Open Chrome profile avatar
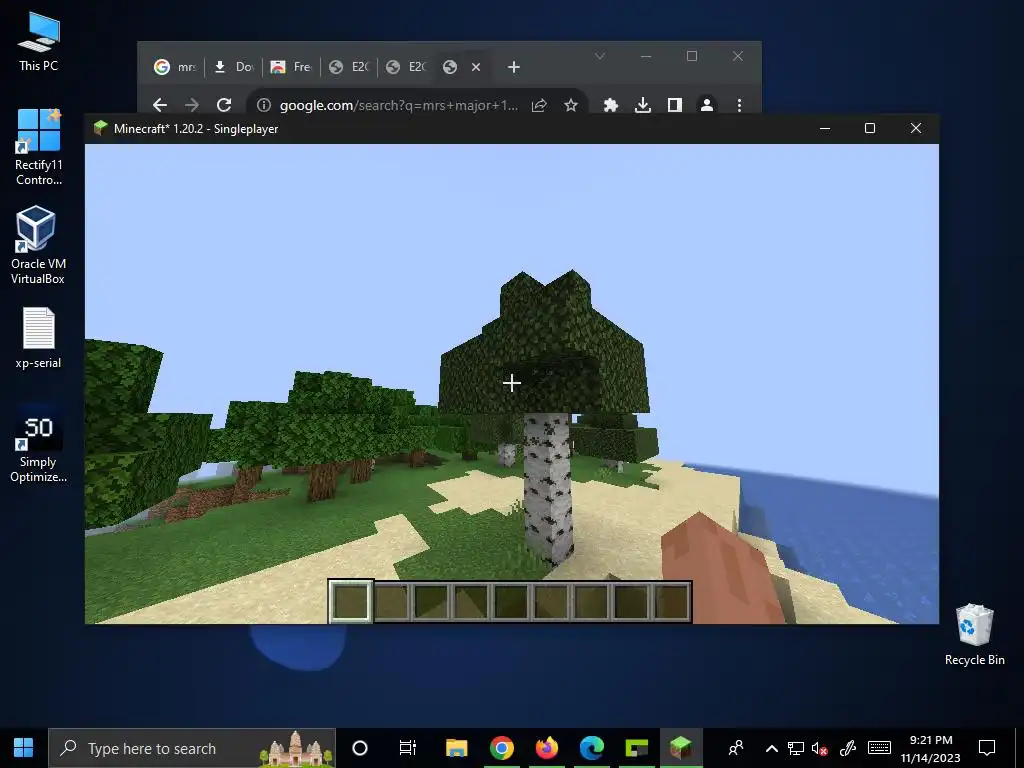The width and height of the screenshot is (1024, 768). tap(707, 105)
